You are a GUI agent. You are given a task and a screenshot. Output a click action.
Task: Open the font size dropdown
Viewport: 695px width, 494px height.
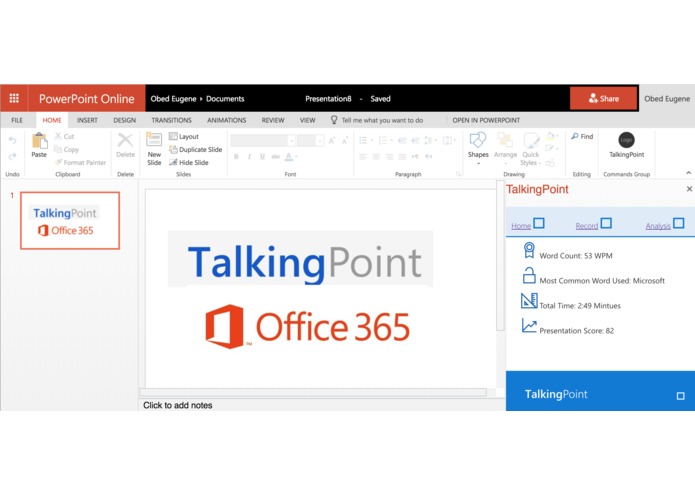[x=320, y=141]
